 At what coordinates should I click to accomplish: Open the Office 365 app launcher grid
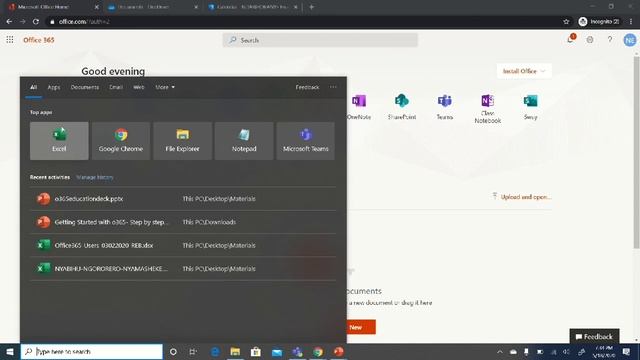10,40
